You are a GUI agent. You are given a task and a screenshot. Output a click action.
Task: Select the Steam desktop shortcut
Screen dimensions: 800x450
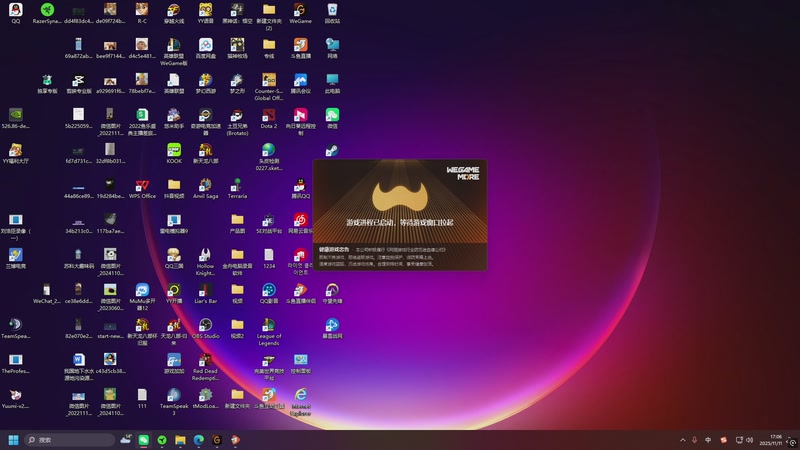point(332,150)
